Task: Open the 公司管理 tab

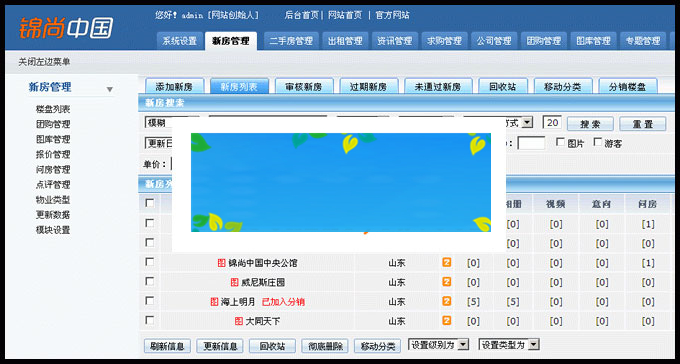Action: coord(494,41)
